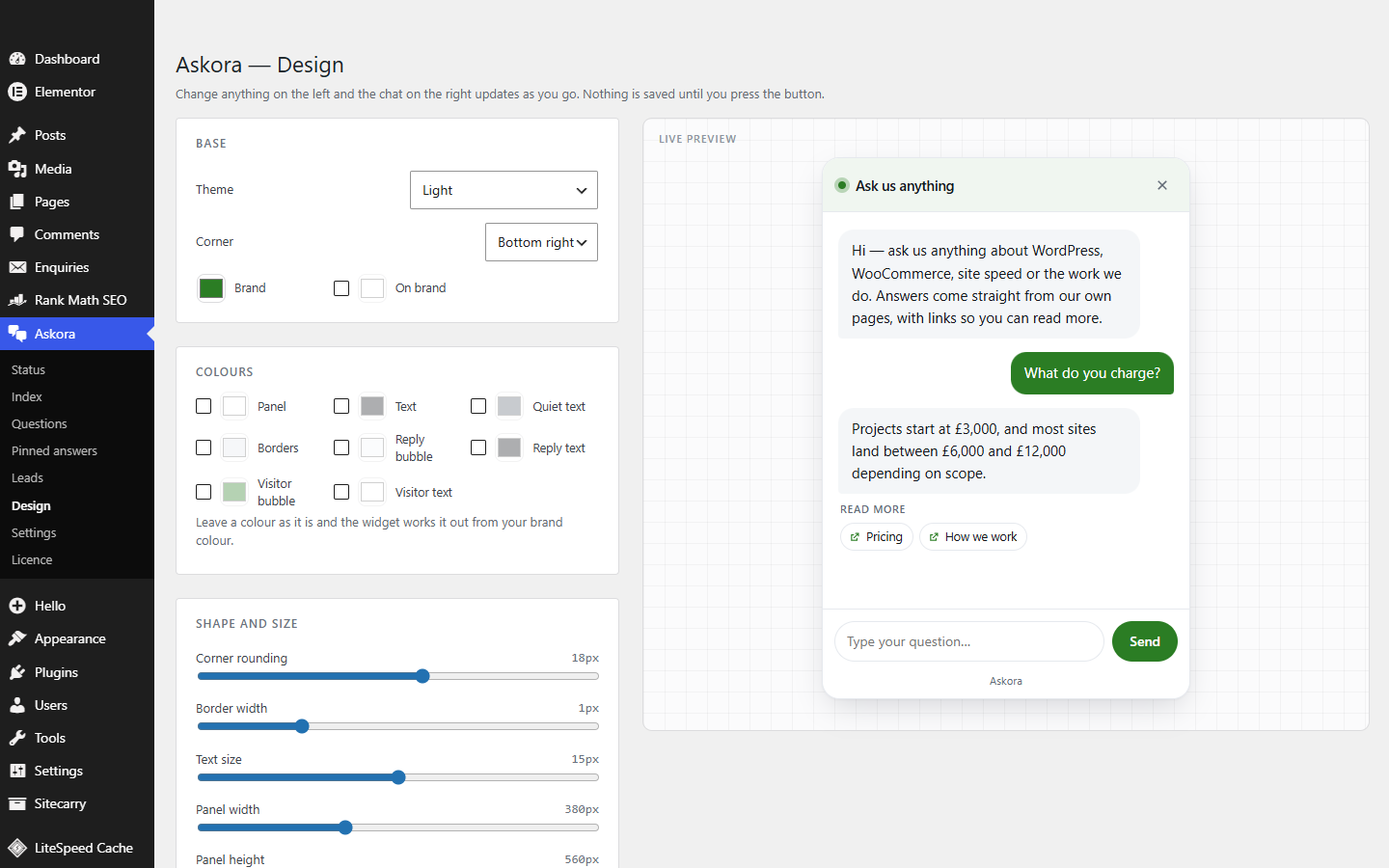Open the Appearance menu label
This screenshot has height=868, width=1389.
70,638
